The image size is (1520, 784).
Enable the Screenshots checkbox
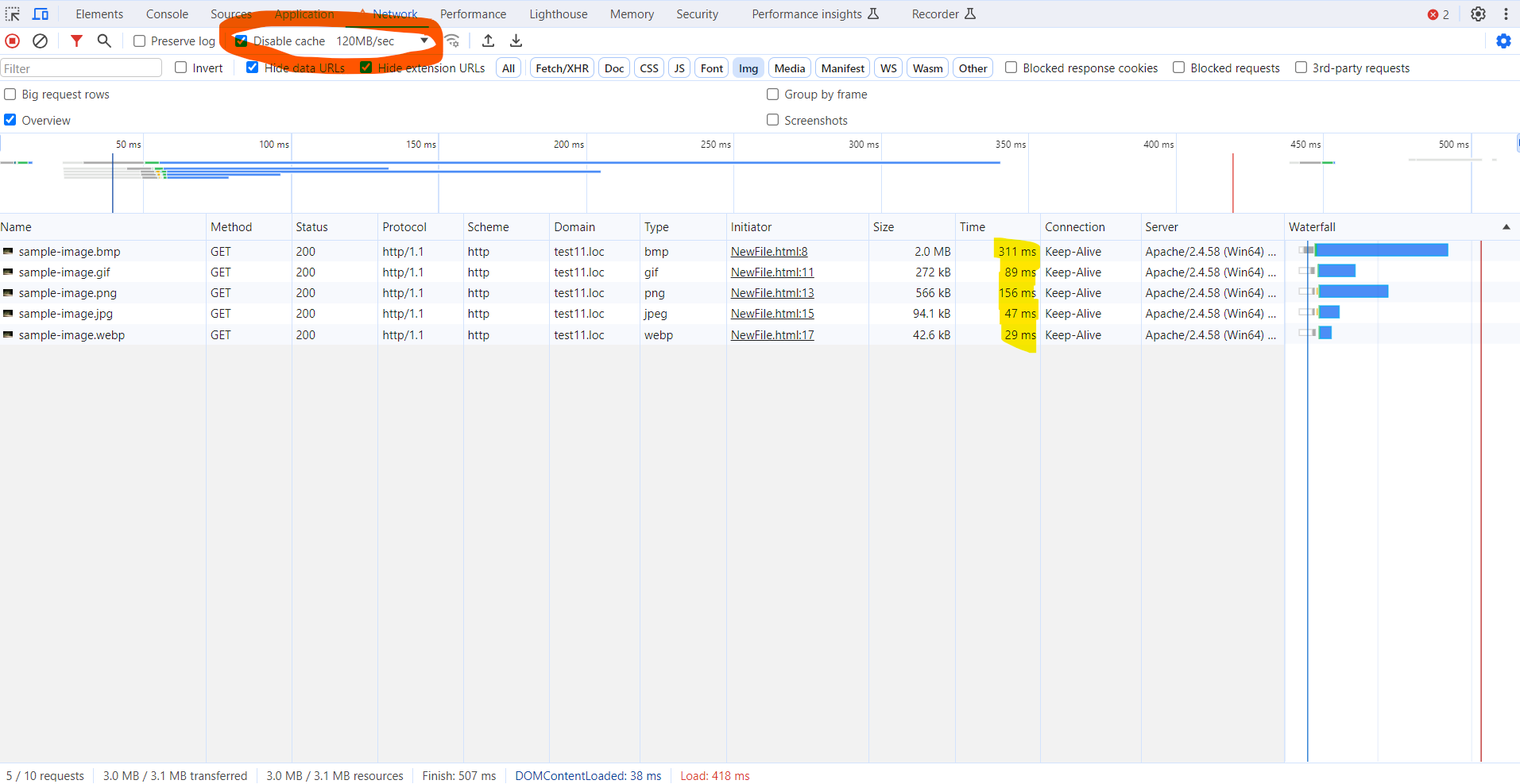coord(772,120)
